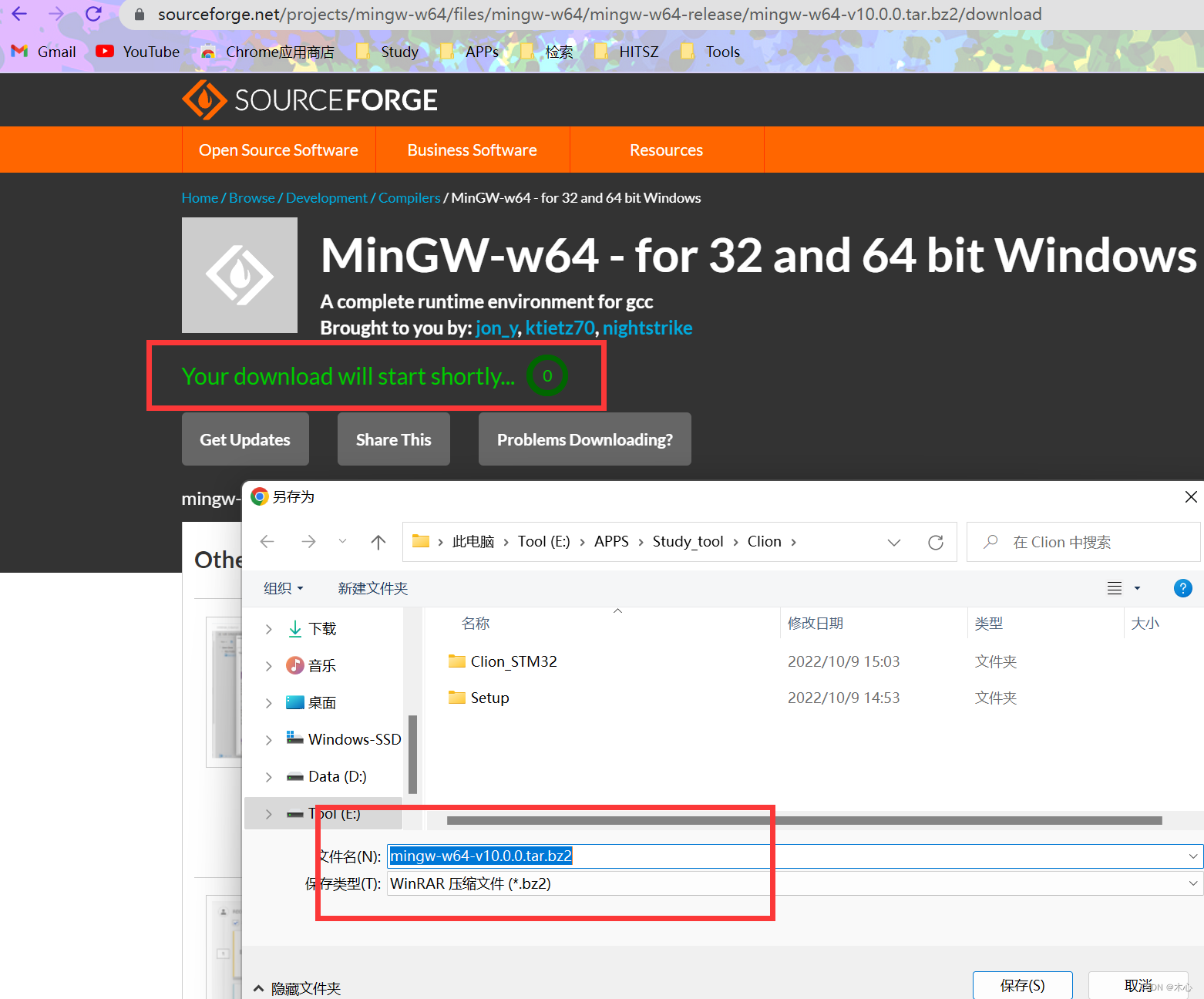Click the browser back arrow
Image resolution: width=1204 pixels, height=999 pixels.
(19, 13)
